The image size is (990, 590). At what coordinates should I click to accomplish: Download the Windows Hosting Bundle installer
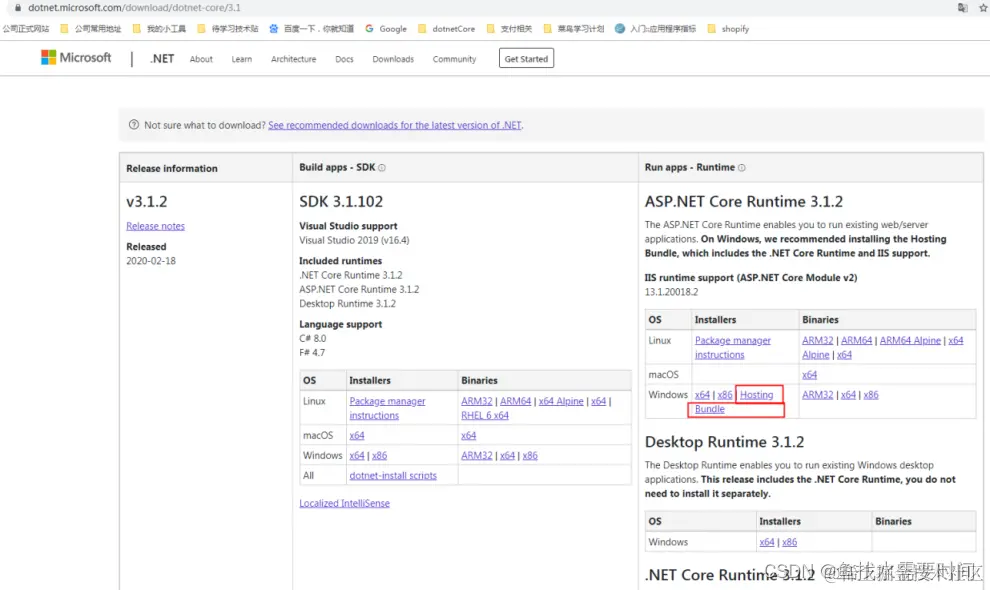pos(756,395)
